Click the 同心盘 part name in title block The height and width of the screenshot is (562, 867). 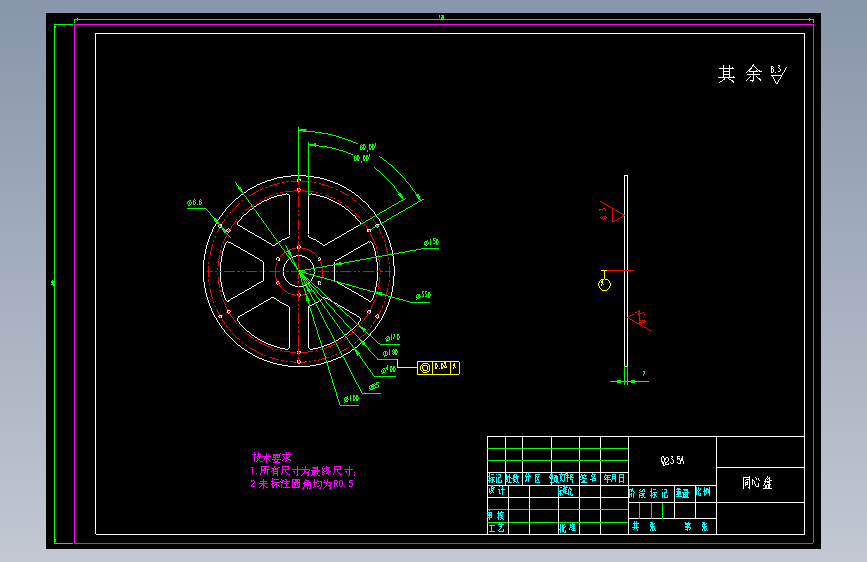coord(757,483)
